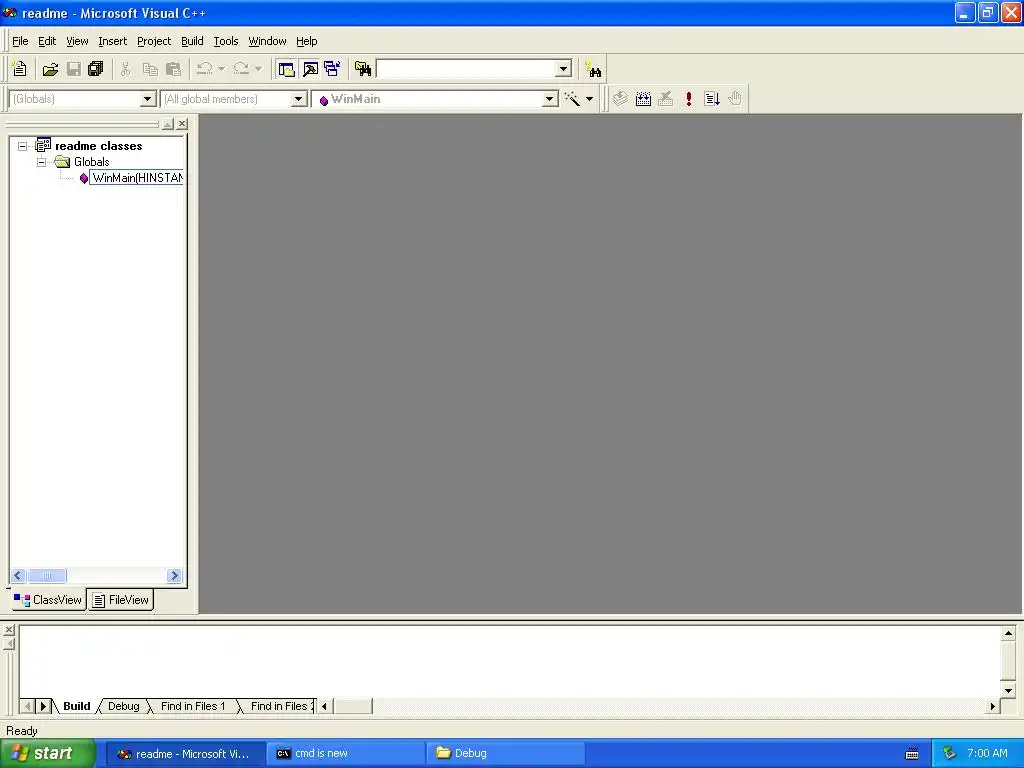Open the (Globals) class dropdown

148,99
